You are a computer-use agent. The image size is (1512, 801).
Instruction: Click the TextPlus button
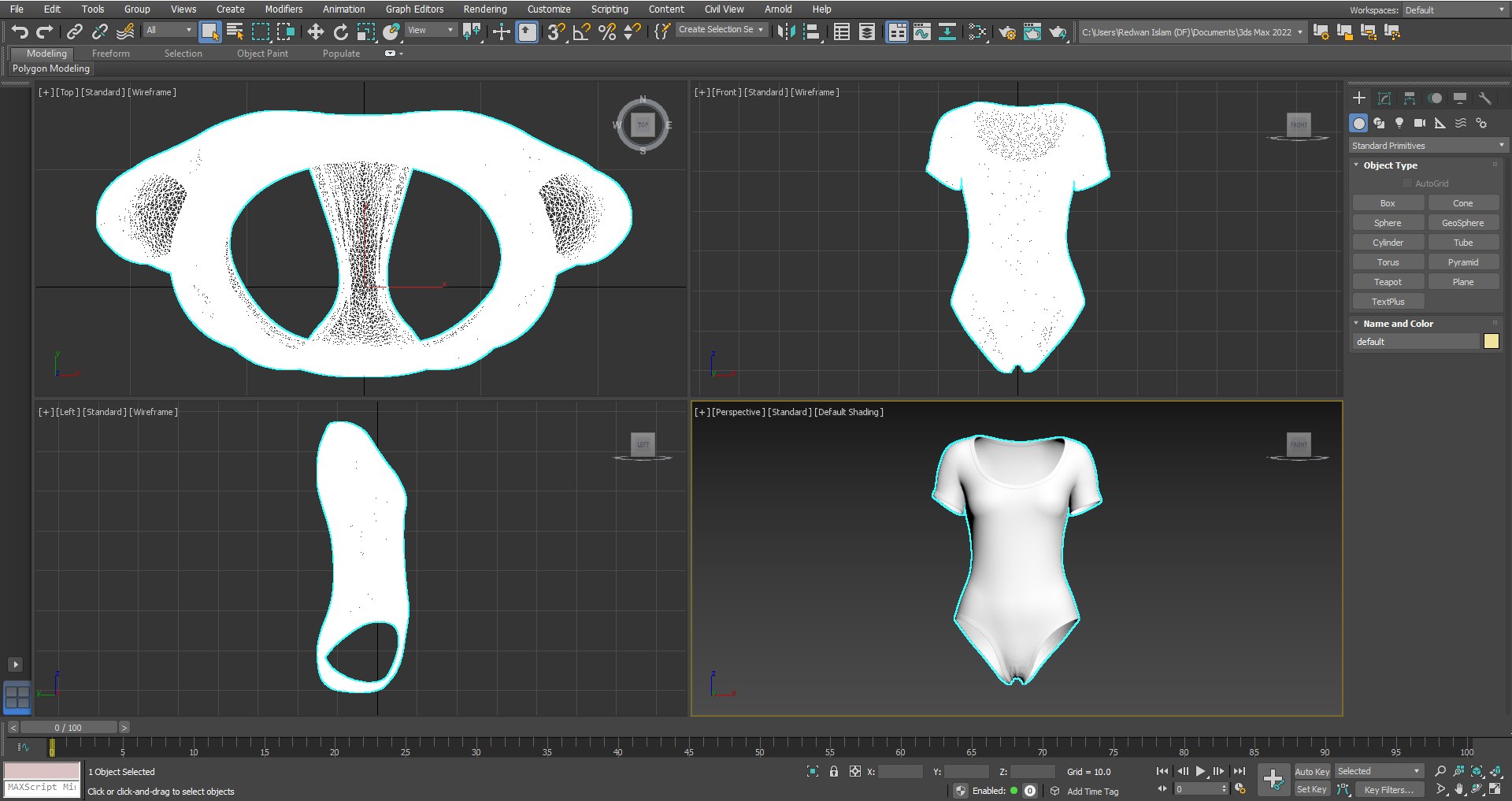pos(1388,302)
